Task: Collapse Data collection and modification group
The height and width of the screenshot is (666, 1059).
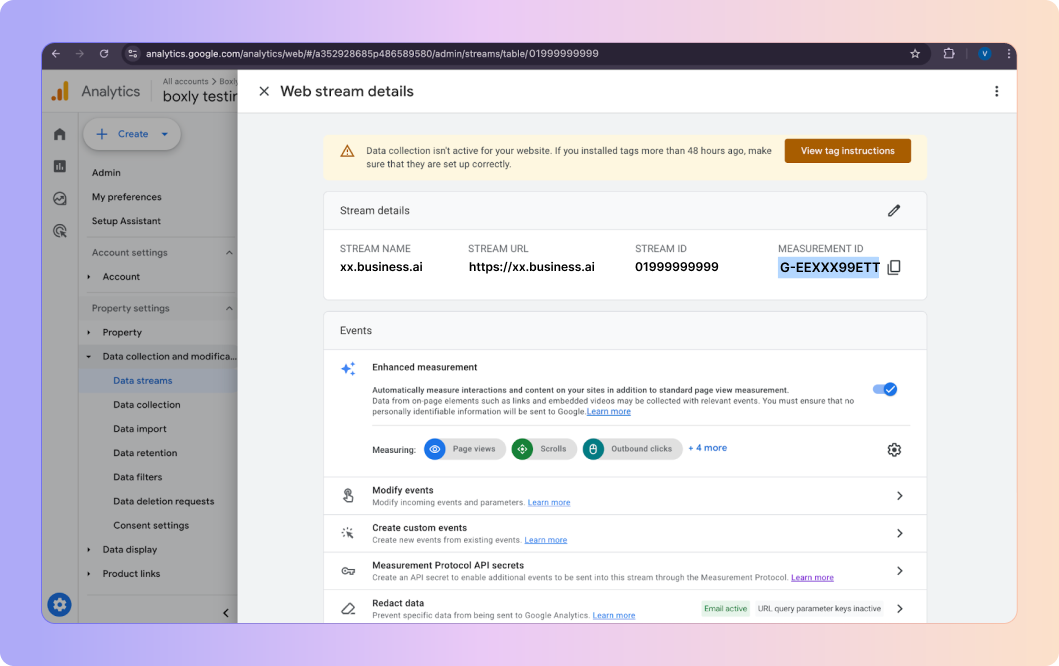Action: pyautogui.click(x=88, y=357)
